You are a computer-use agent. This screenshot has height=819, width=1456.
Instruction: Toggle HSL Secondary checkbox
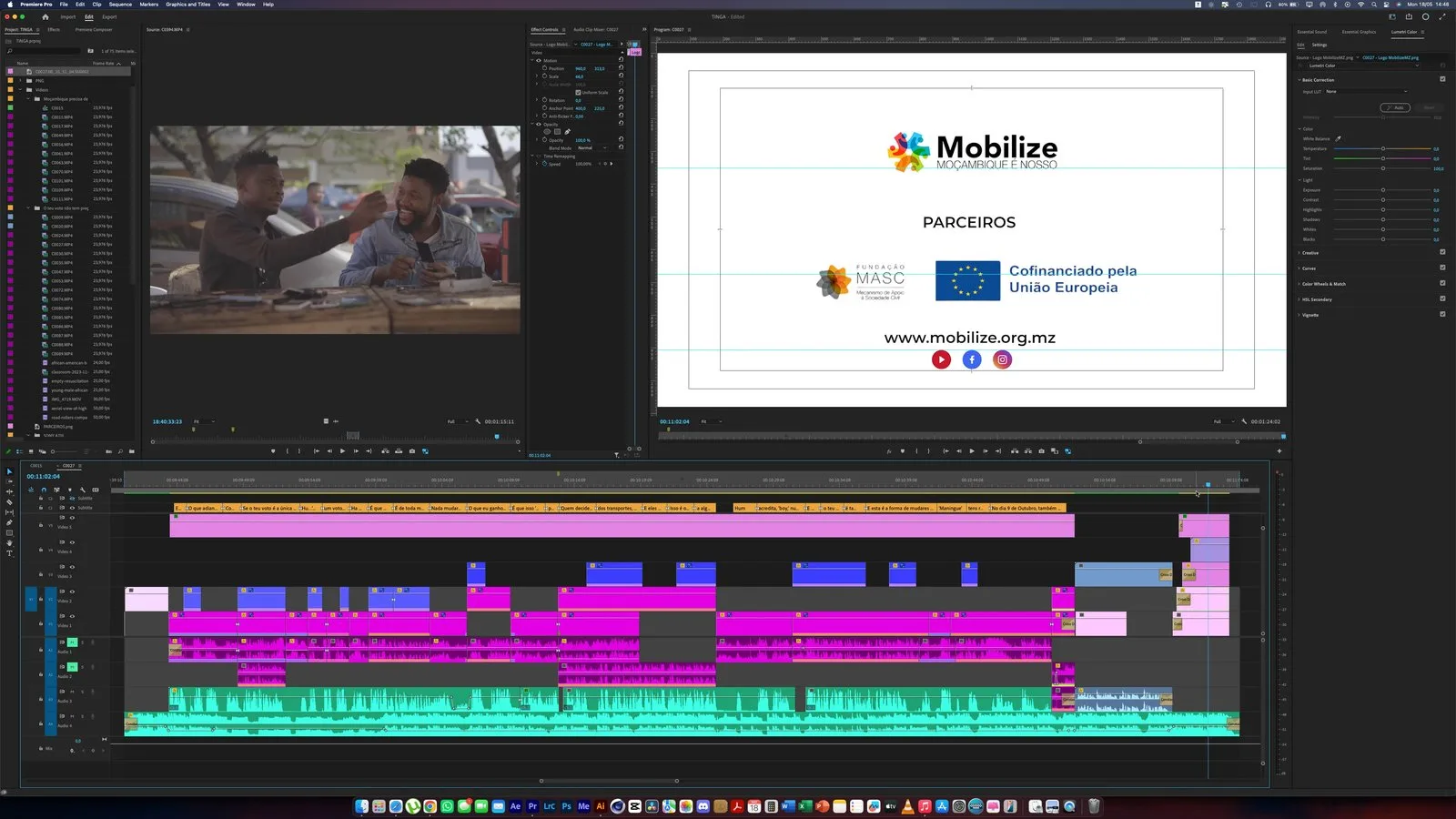tap(1442, 298)
